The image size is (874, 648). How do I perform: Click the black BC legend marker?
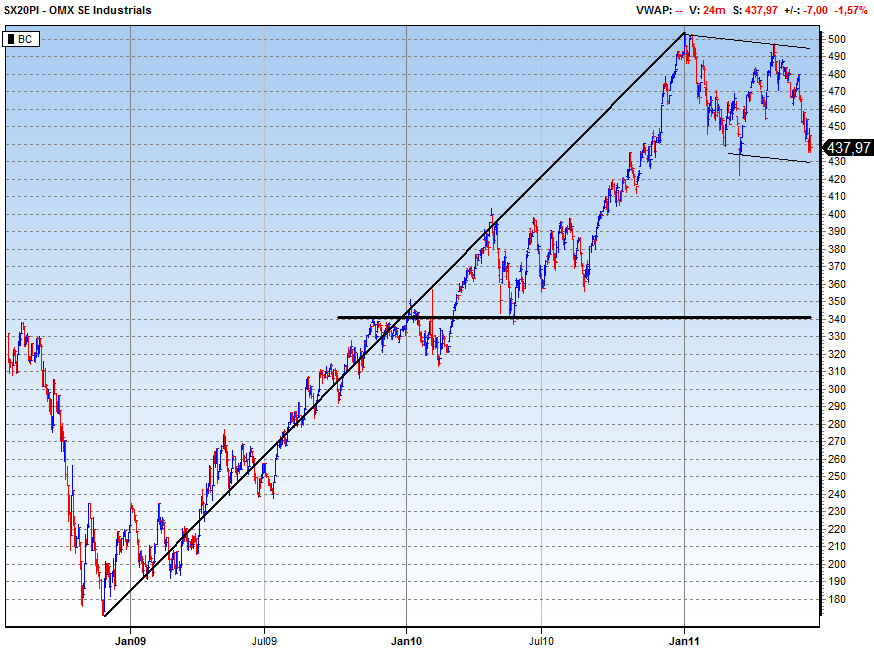11,40
